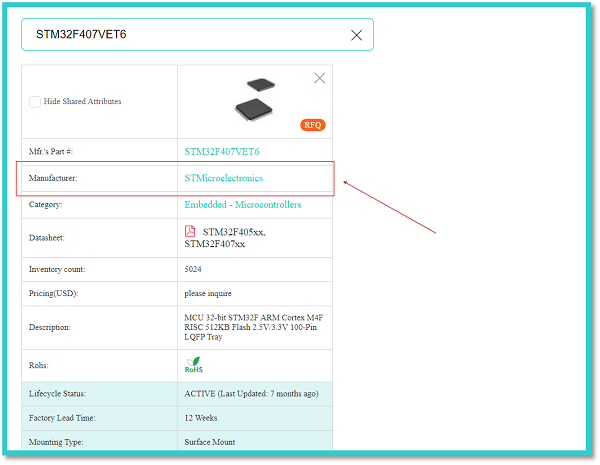Follow the Embedded - Microcontrollers category link
The image size is (600, 465).
242,205
